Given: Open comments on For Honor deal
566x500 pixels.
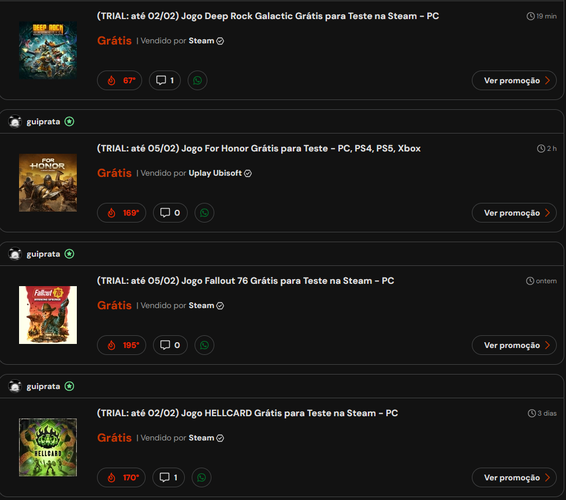Looking at the screenshot, I should coord(170,213).
